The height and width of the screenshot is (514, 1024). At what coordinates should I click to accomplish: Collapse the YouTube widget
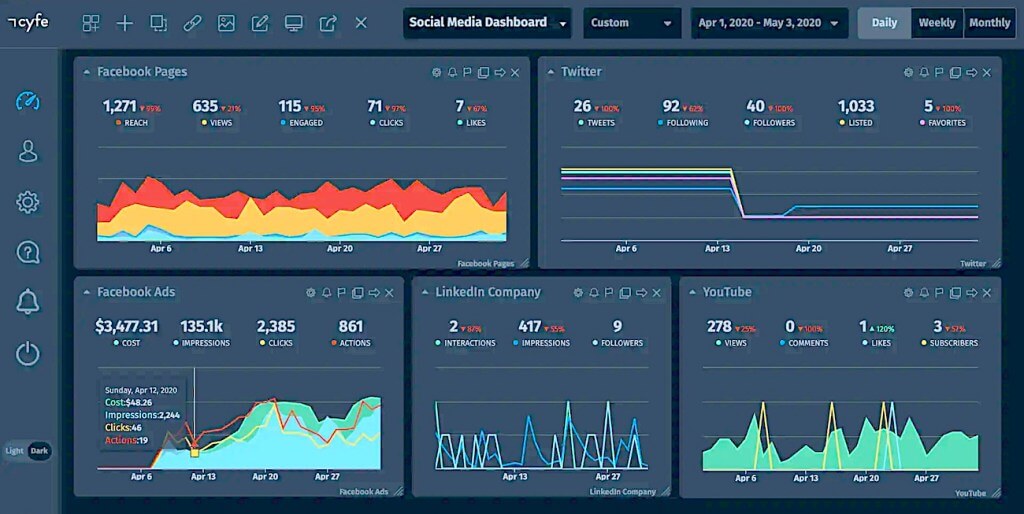(692, 293)
